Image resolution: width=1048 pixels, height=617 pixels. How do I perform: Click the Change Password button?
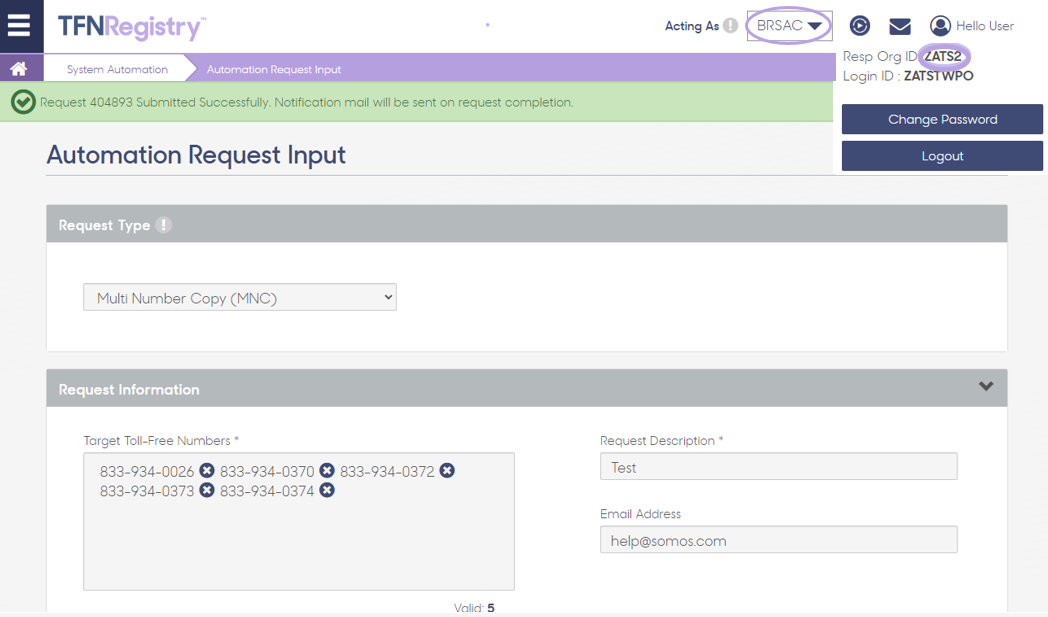(941, 119)
